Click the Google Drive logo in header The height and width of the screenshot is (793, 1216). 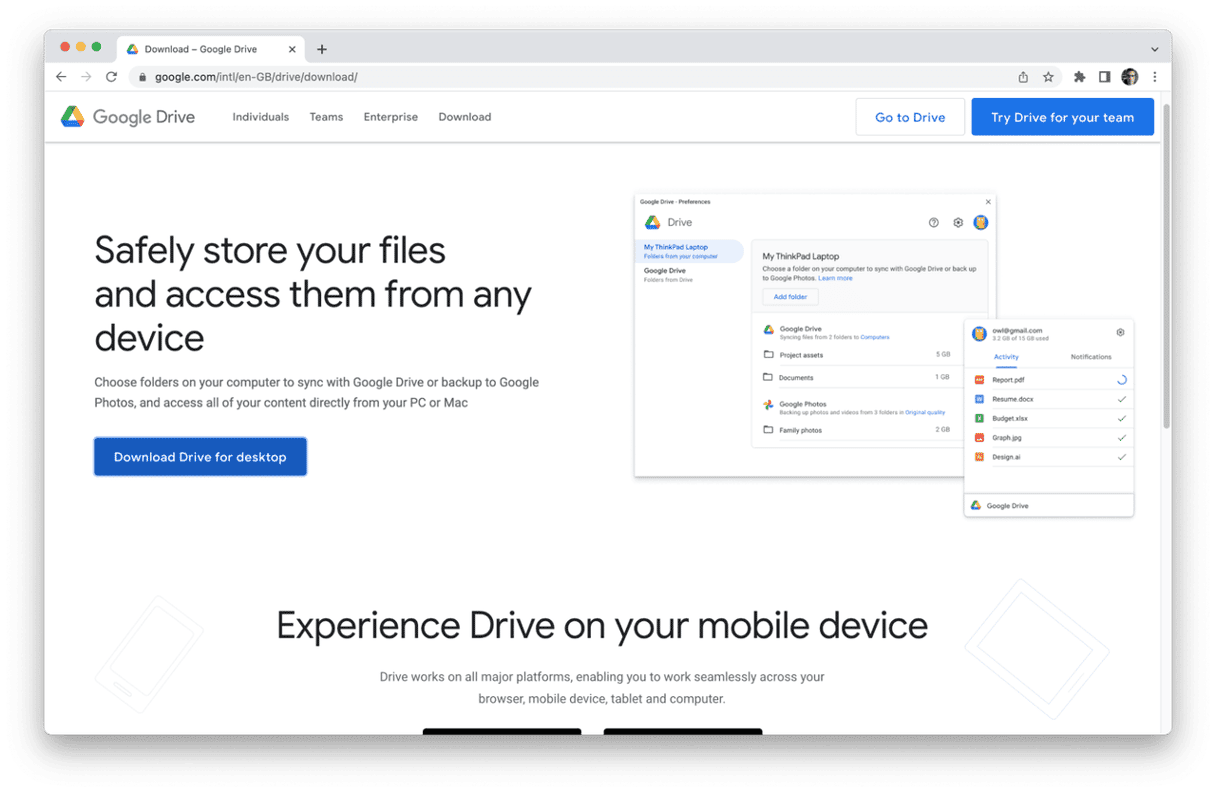coord(128,117)
